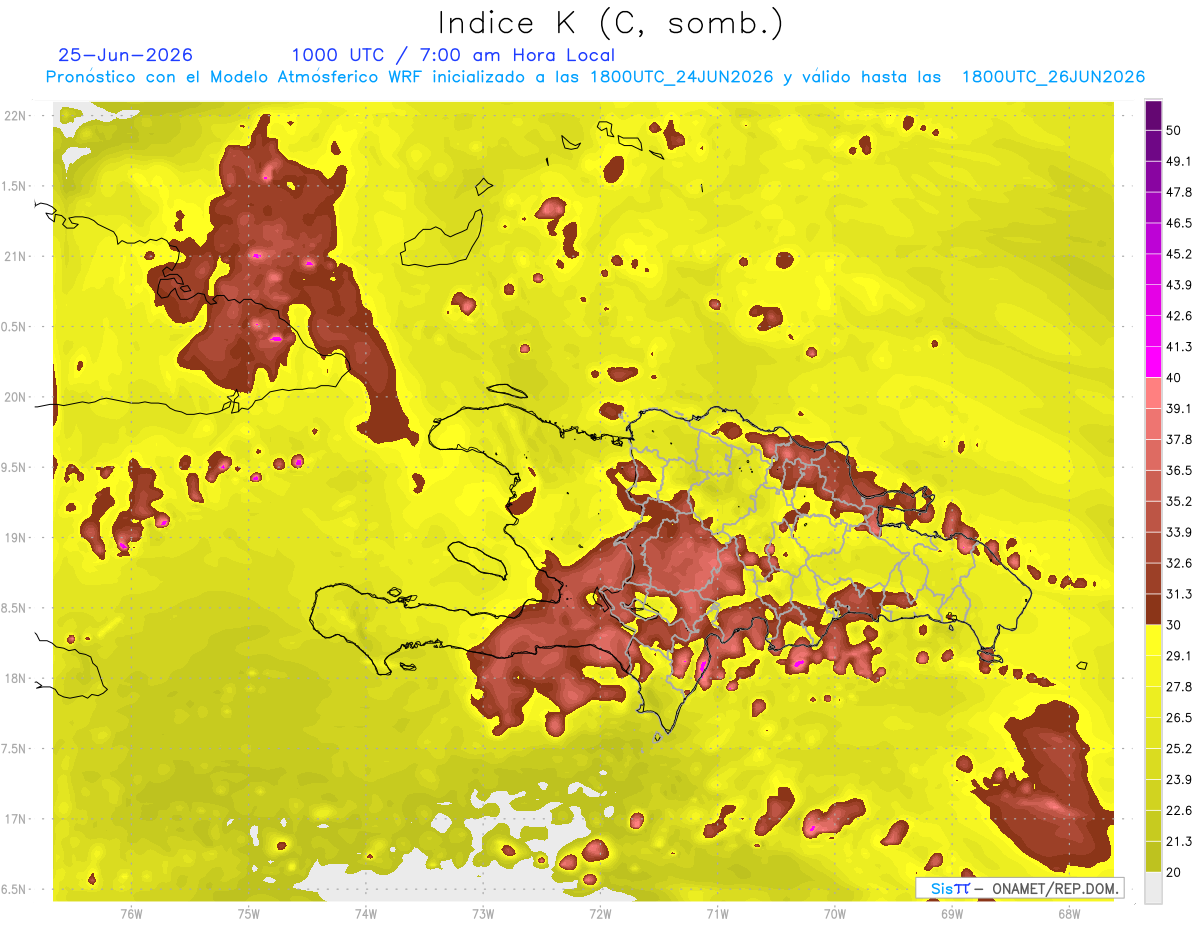Viewport: 1200px width, 927px height.
Task: Pick the dark purple swatch atop the colorbar
Action: (x=1153, y=115)
